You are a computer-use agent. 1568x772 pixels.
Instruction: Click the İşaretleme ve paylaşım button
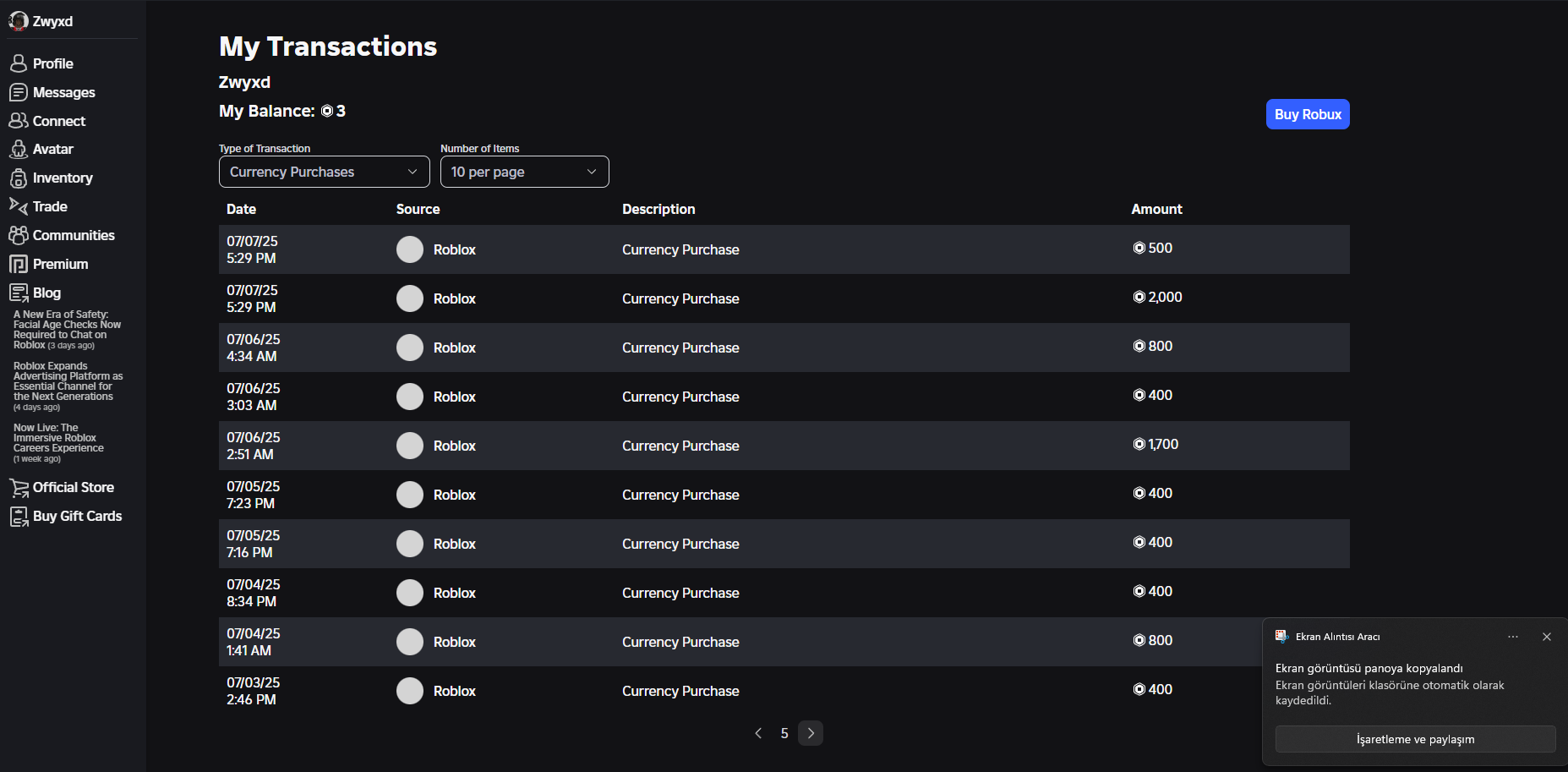[x=1416, y=739]
